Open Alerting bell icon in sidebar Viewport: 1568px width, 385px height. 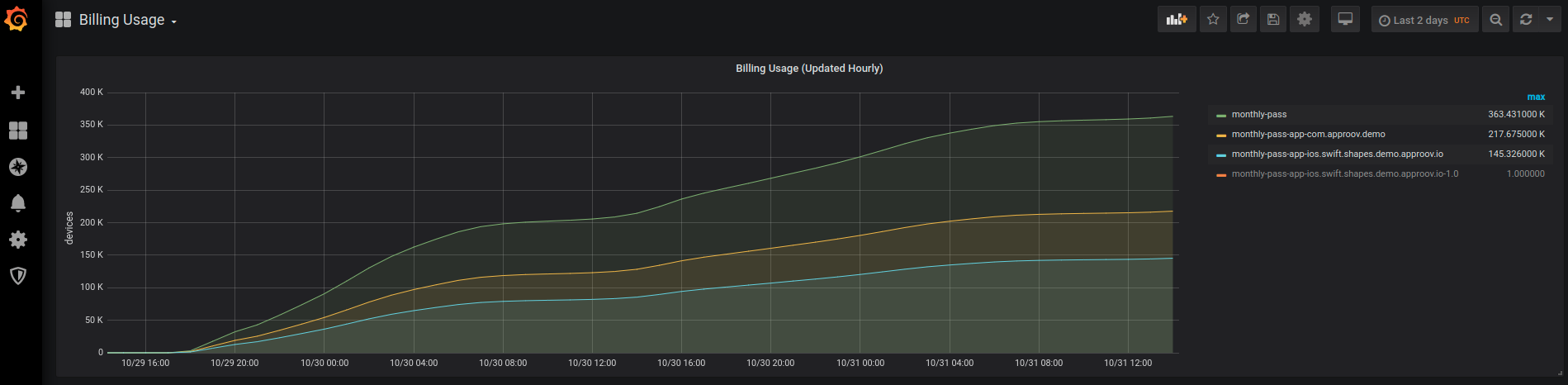pos(18,203)
